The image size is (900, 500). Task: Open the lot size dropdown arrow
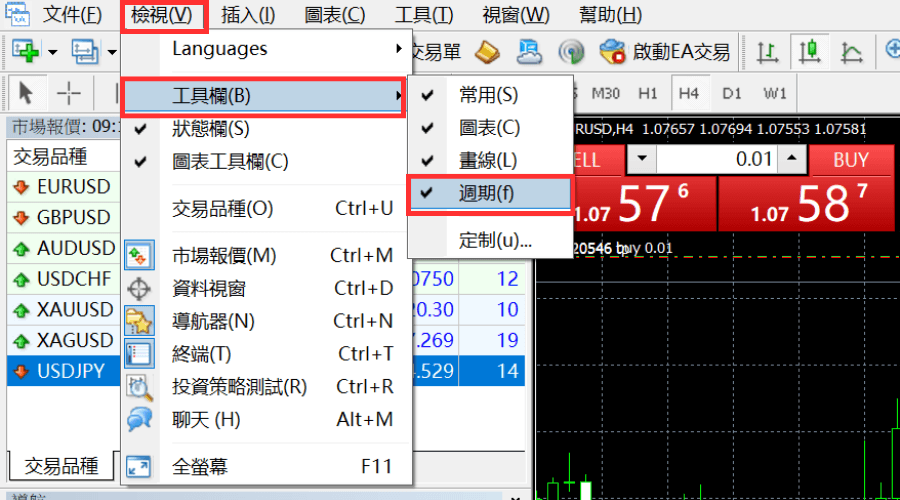point(642,158)
